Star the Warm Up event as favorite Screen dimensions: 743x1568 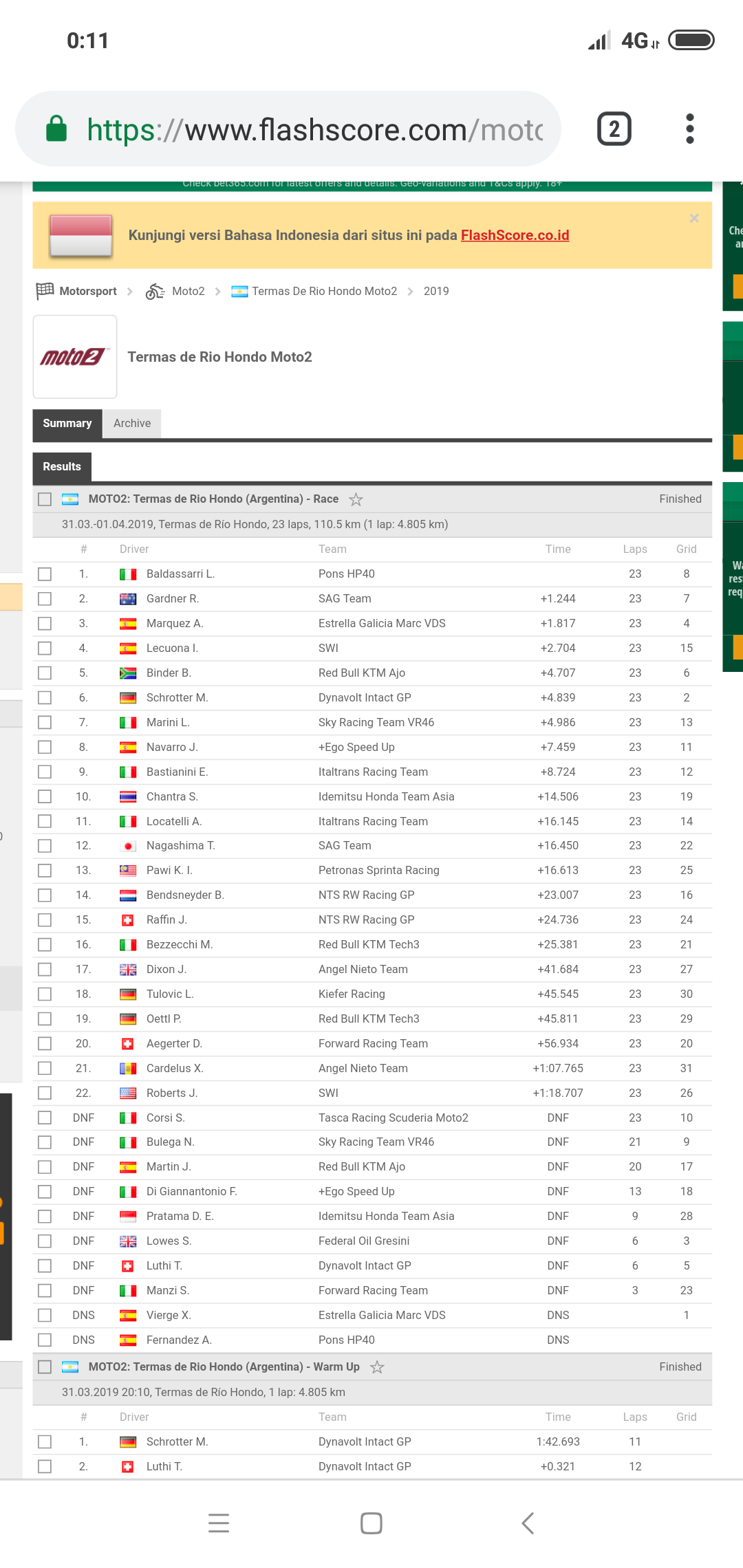(x=377, y=1367)
